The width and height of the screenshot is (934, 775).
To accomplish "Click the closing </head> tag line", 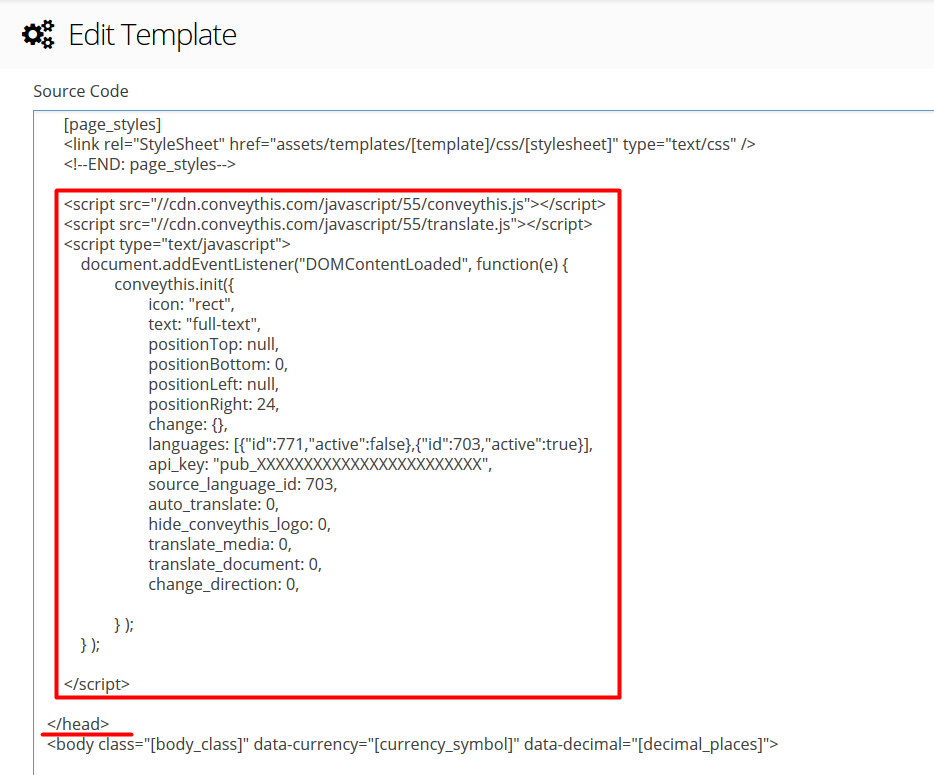I will pyautogui.click(x=78, y=724).
